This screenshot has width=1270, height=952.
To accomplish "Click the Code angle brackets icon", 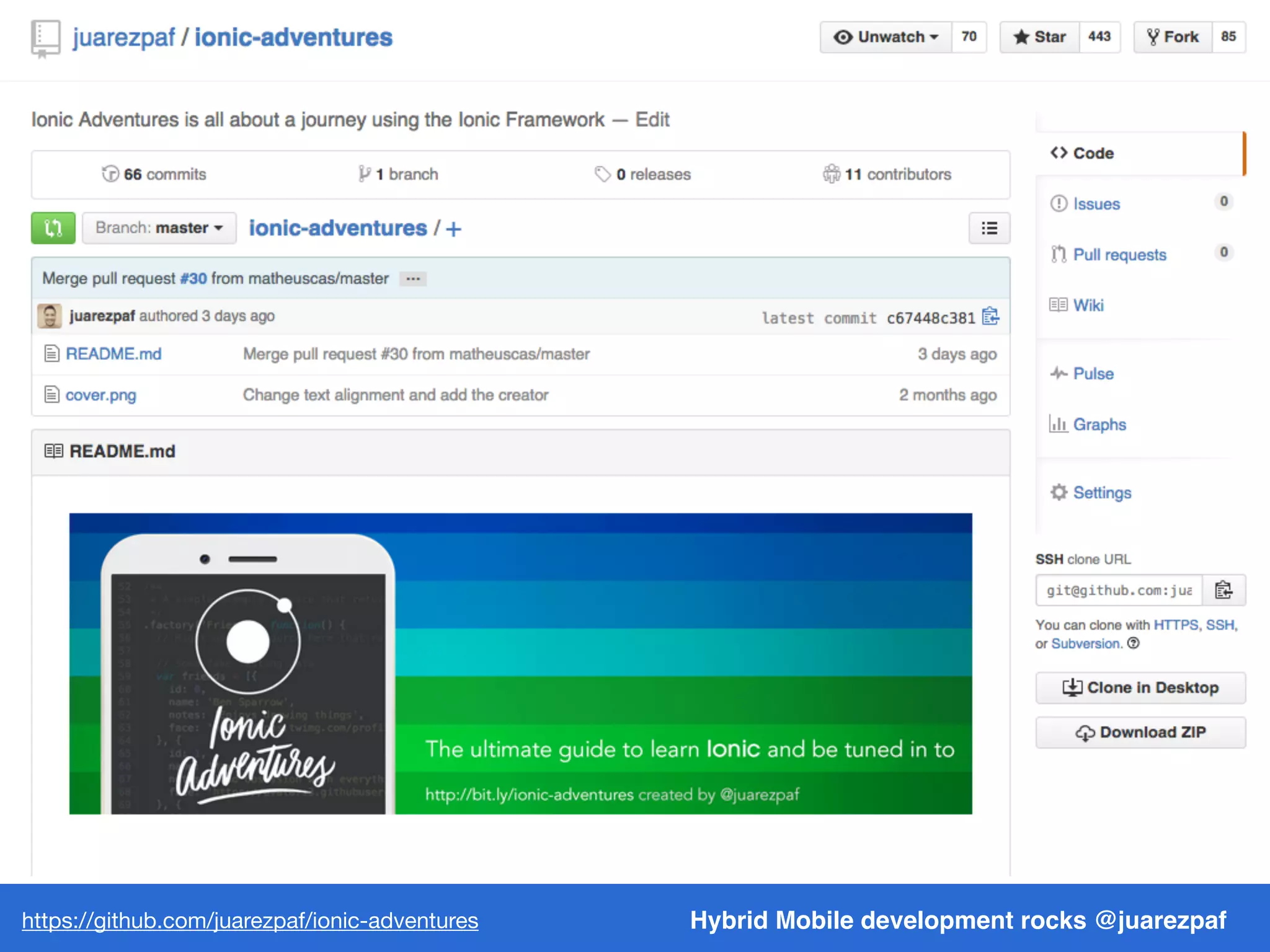I will tap(1059, 152).
